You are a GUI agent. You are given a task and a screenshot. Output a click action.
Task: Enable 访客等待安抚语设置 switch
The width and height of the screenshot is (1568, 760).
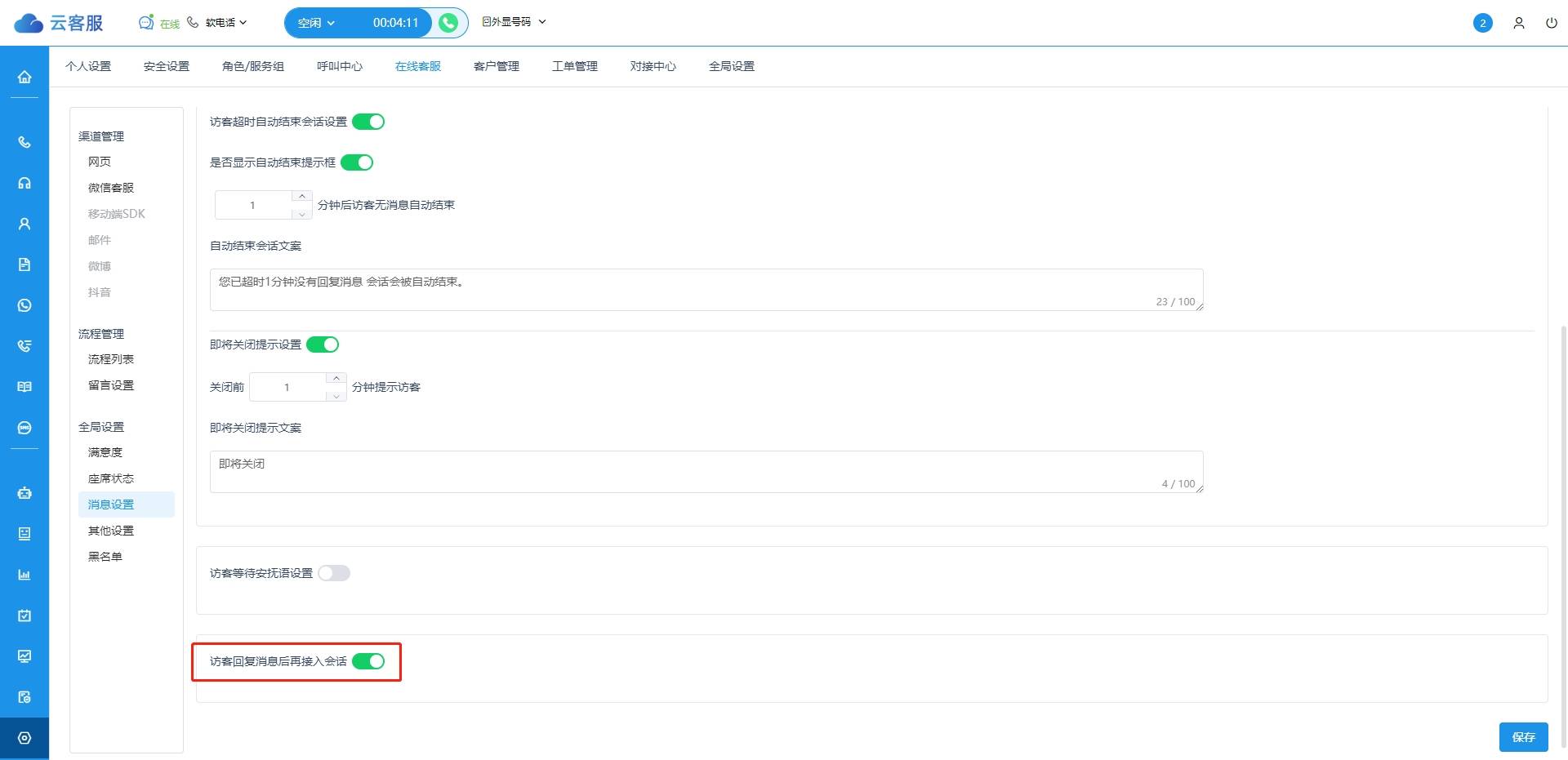click(x=334, y=573)
